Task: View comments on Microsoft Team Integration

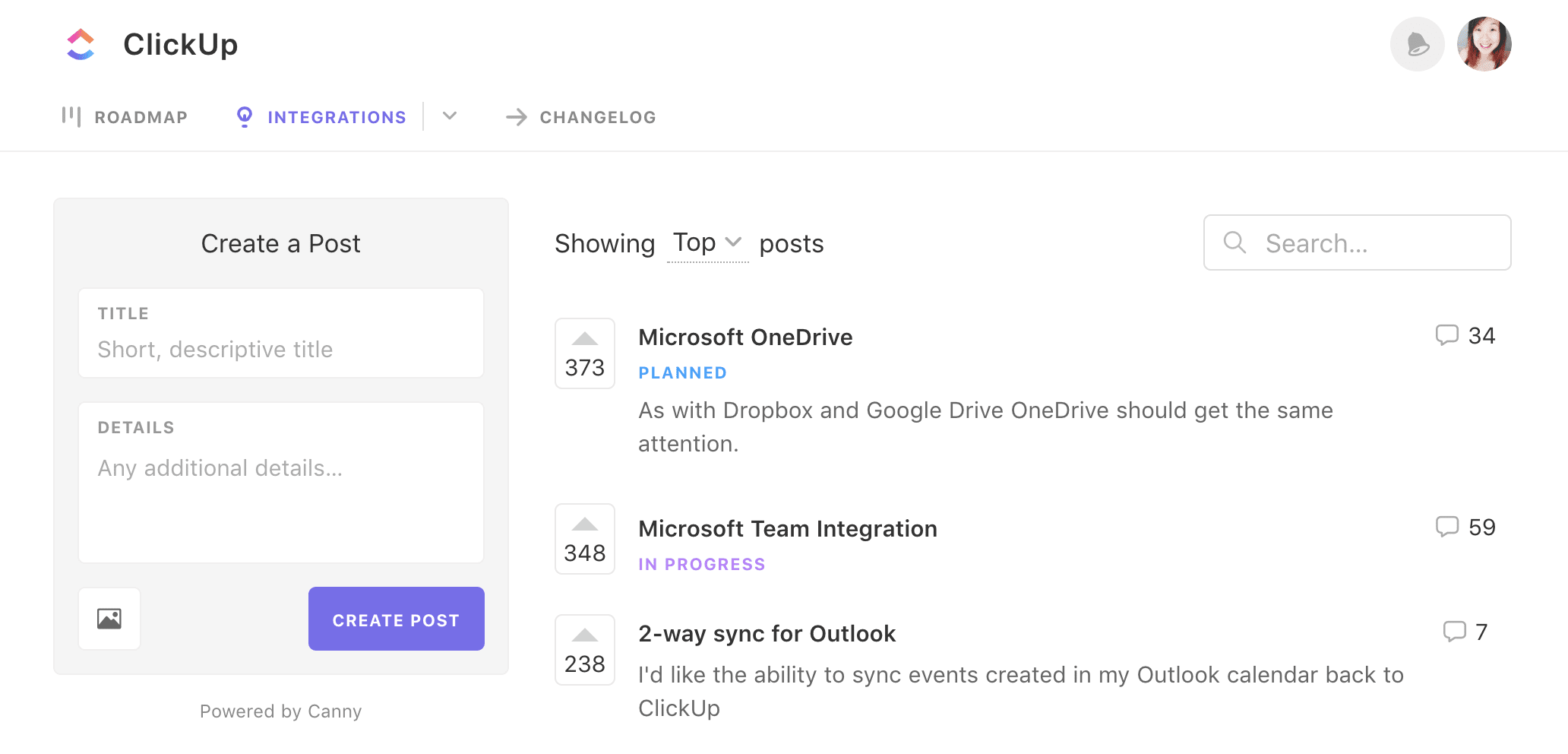Action: [1465, 527]
